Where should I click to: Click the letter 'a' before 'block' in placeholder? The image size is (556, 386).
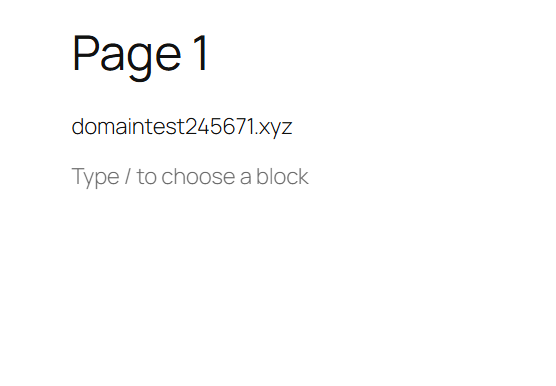click(x=245, y=178)
